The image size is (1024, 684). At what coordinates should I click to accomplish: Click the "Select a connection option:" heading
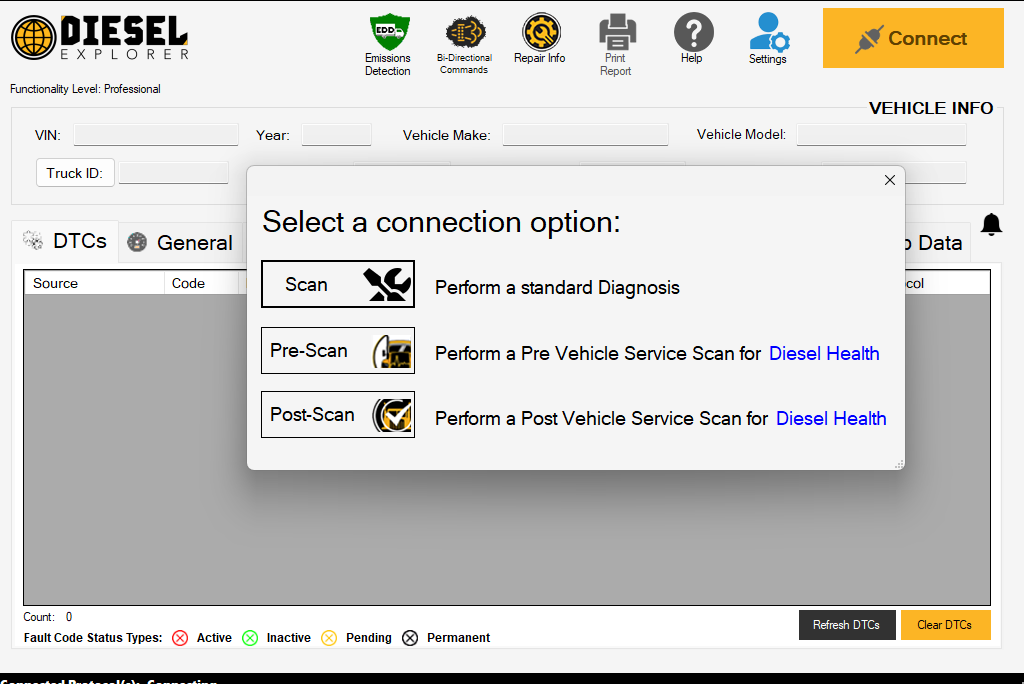(x=441, y=222)
